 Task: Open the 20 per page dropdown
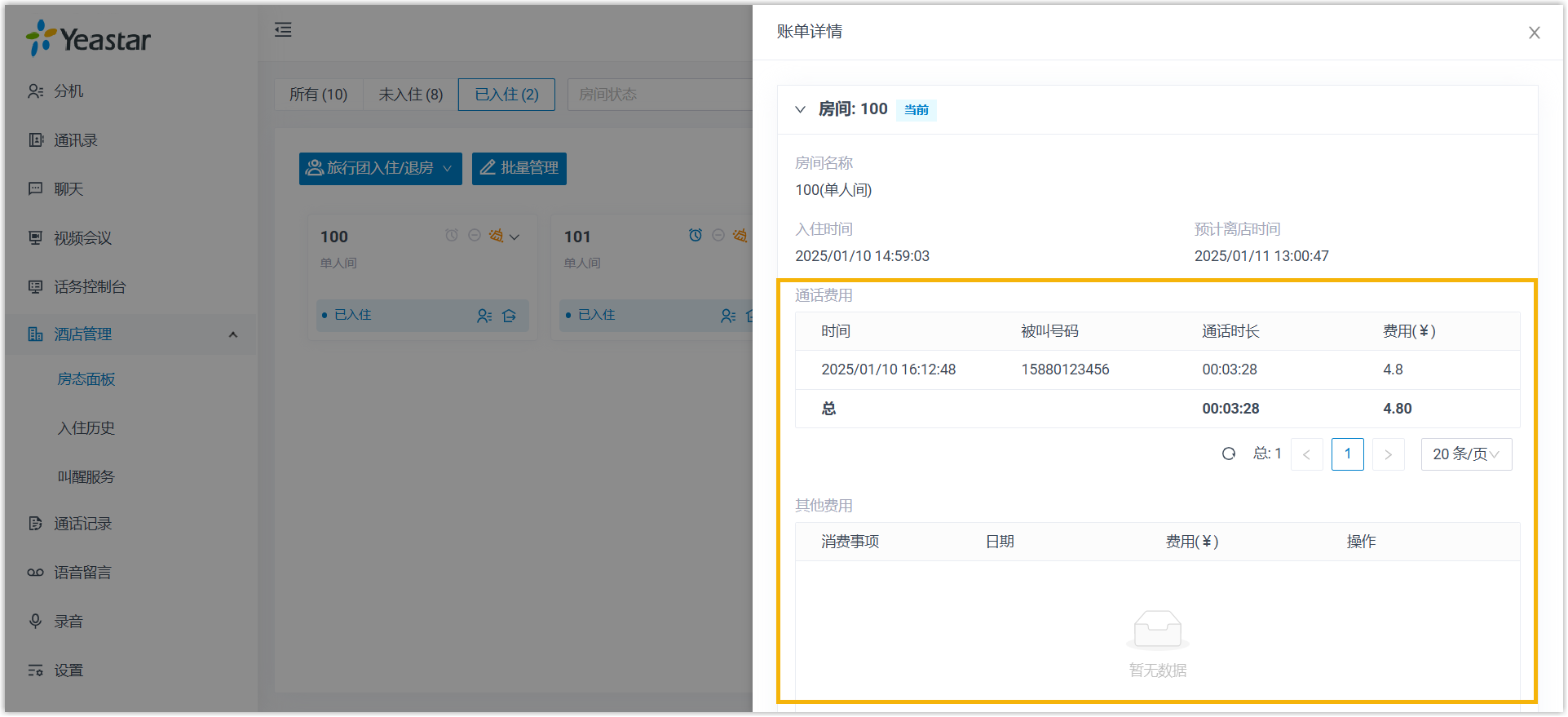pos(1465,454)
